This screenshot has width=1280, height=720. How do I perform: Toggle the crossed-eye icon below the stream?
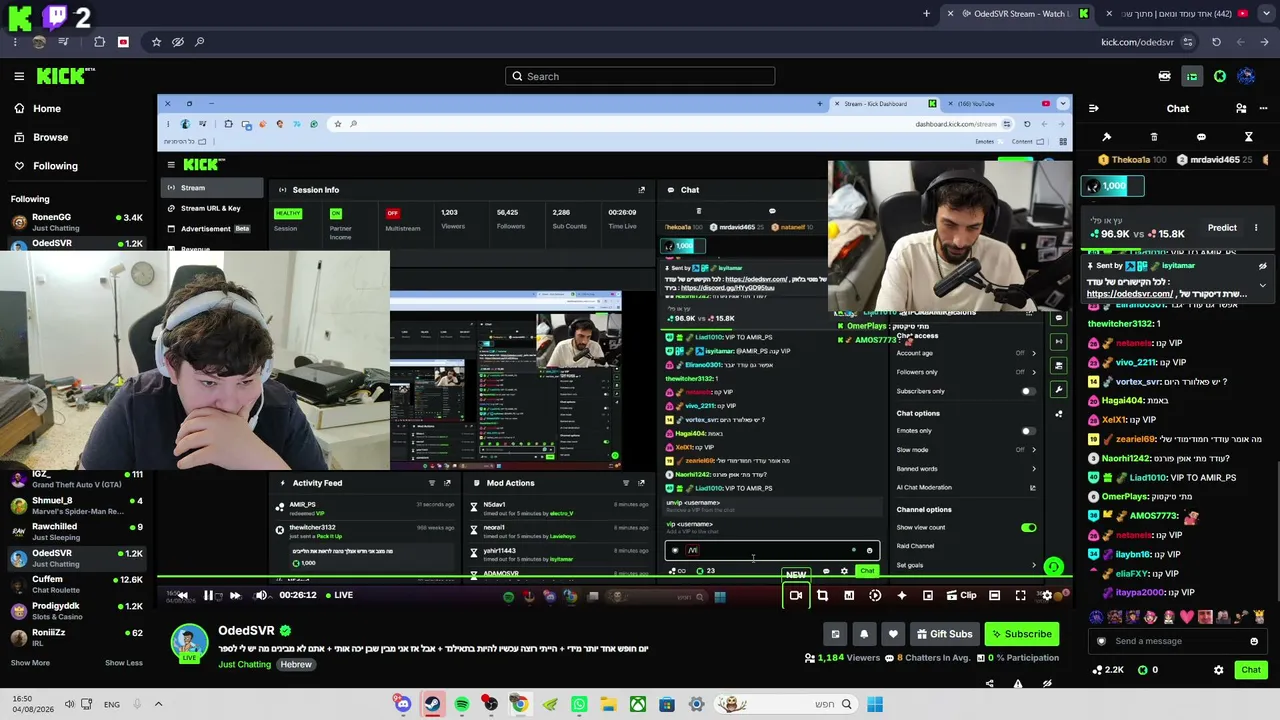[x=1047, y=684]
